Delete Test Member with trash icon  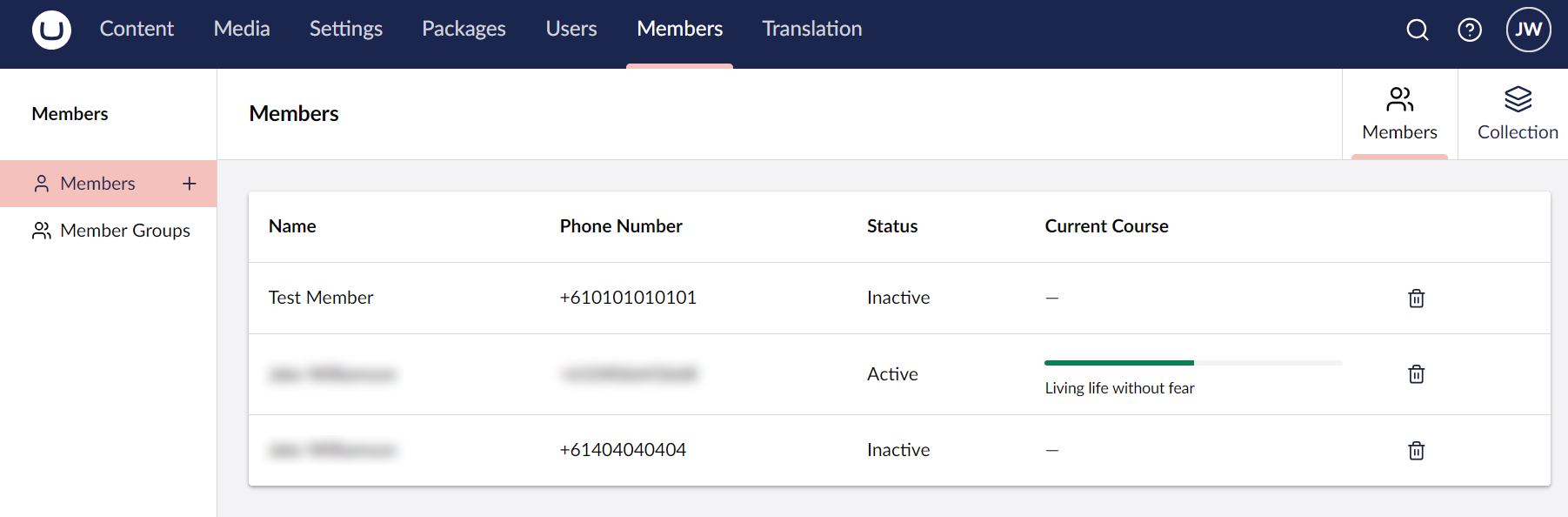[1416, 299]
